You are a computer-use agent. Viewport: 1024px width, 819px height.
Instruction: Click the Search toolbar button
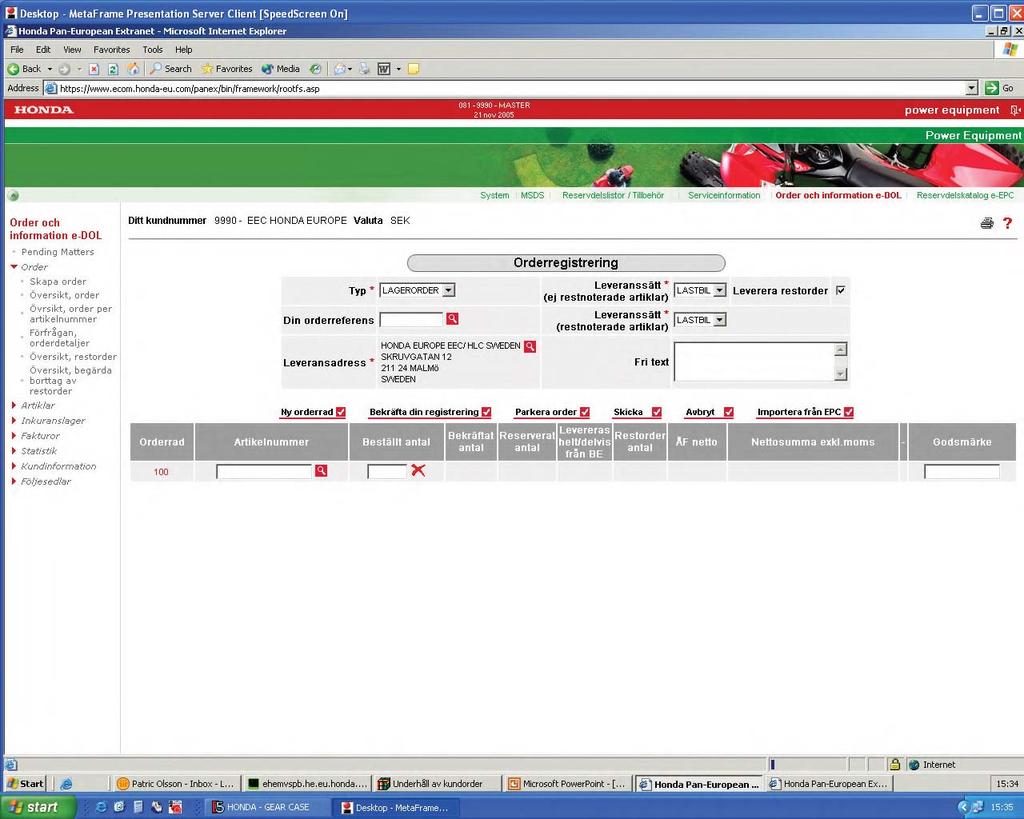170,69
